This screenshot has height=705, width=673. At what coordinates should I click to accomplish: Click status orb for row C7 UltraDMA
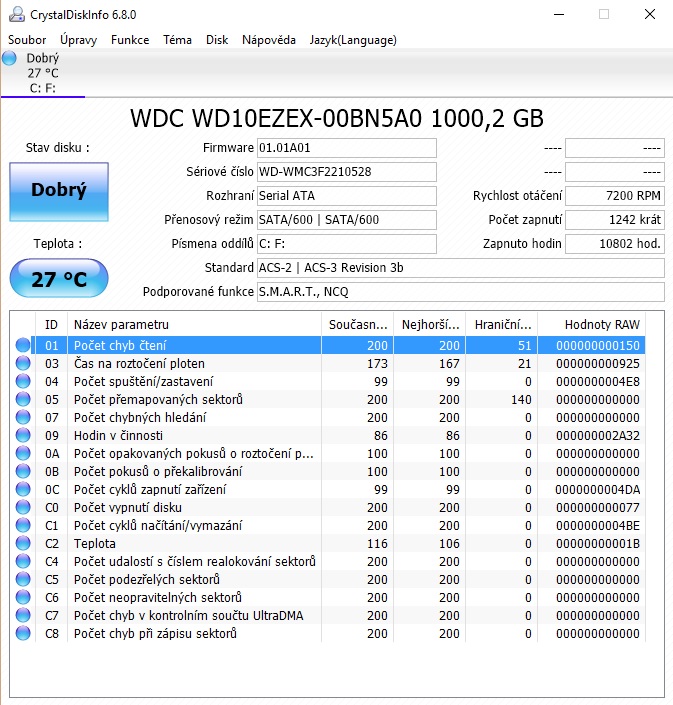tap(23, 615)
